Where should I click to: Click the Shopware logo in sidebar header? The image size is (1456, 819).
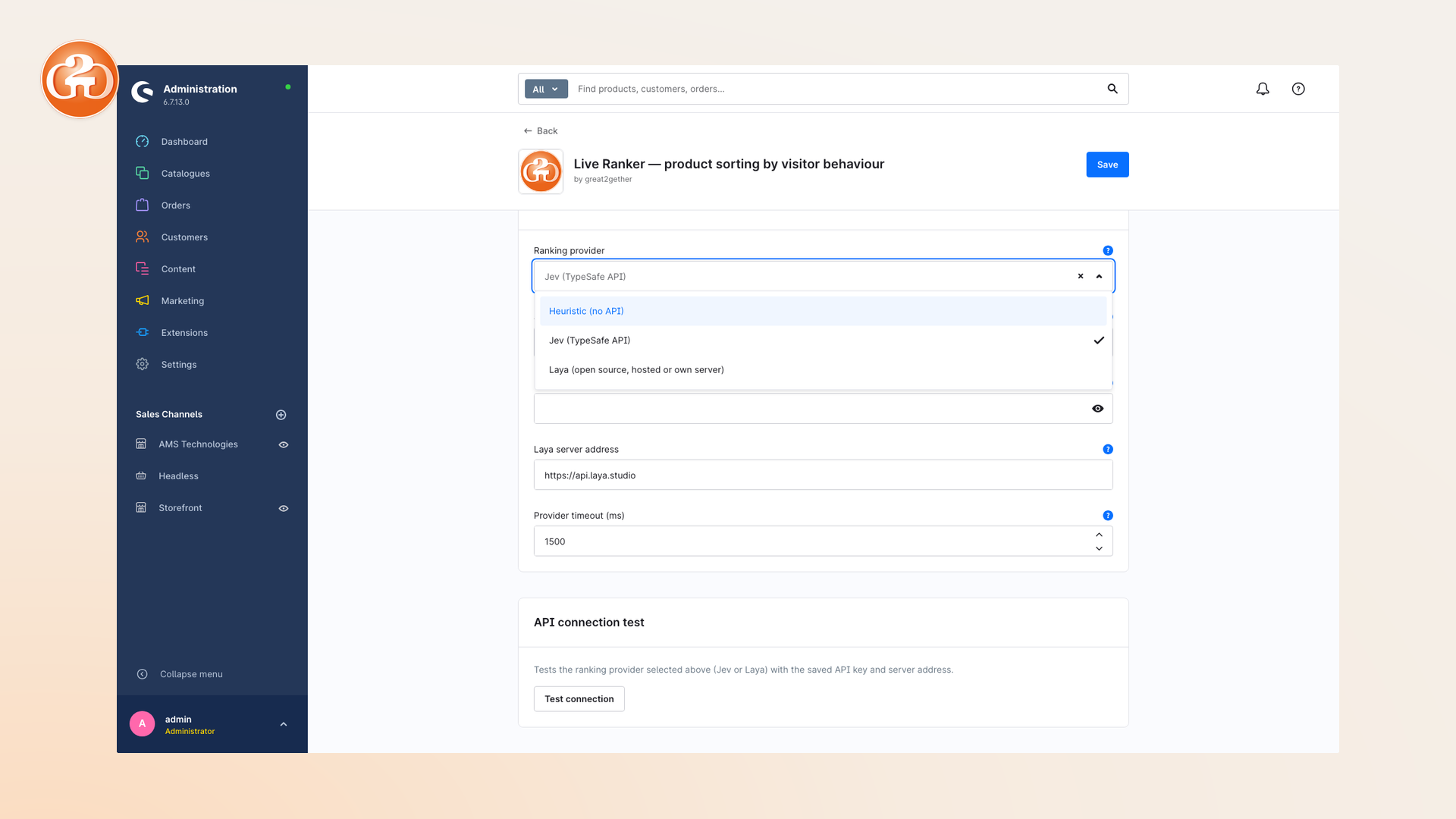coord(142,92)
